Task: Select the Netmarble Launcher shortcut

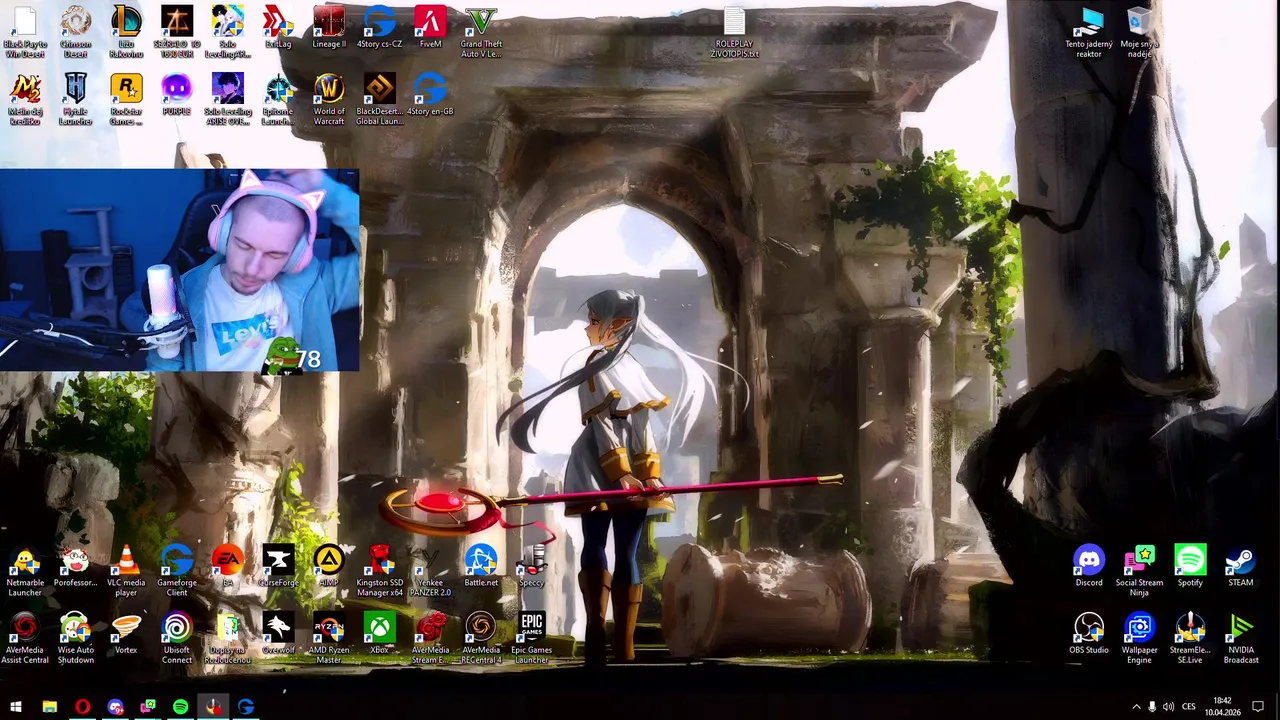Action: coord(25,571)
